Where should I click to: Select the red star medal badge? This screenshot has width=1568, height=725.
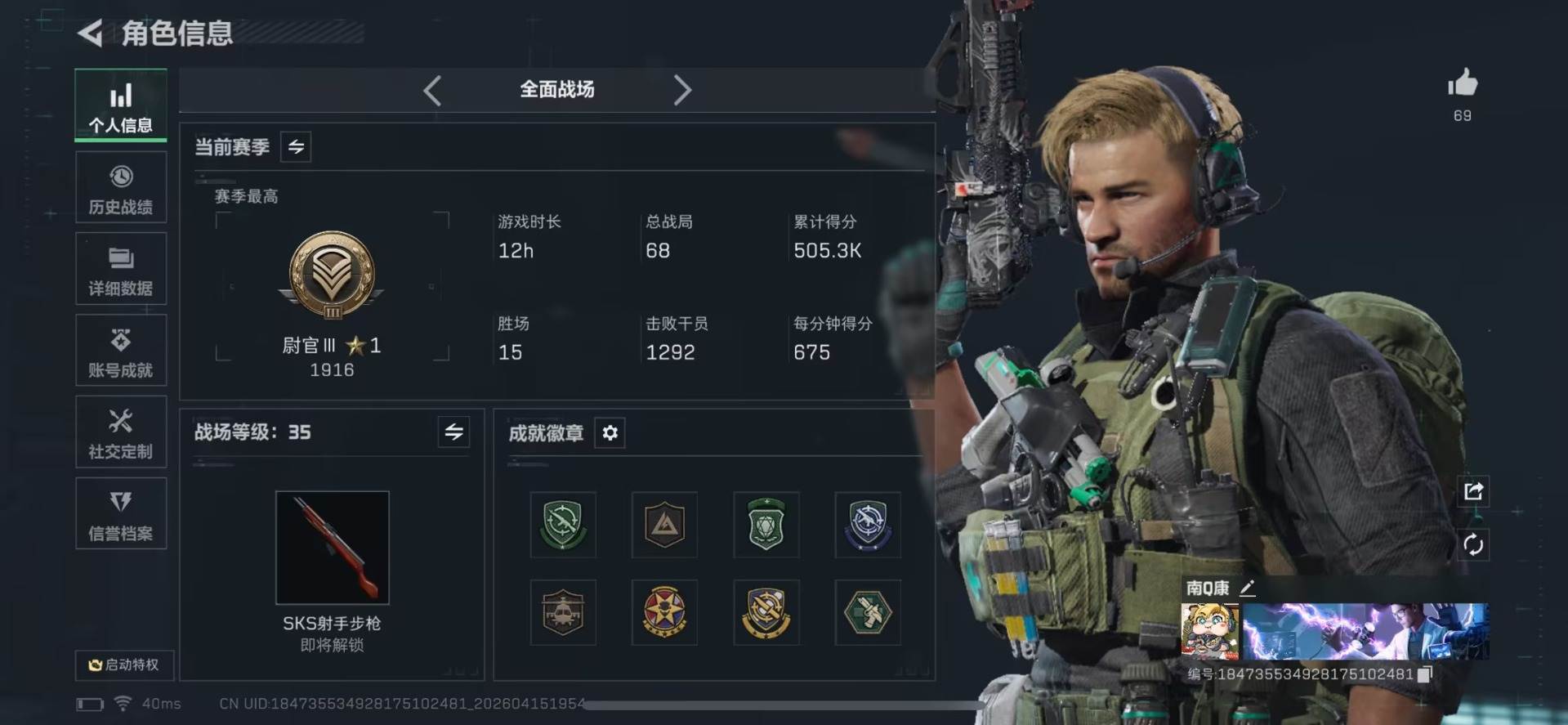click(664, 612)
